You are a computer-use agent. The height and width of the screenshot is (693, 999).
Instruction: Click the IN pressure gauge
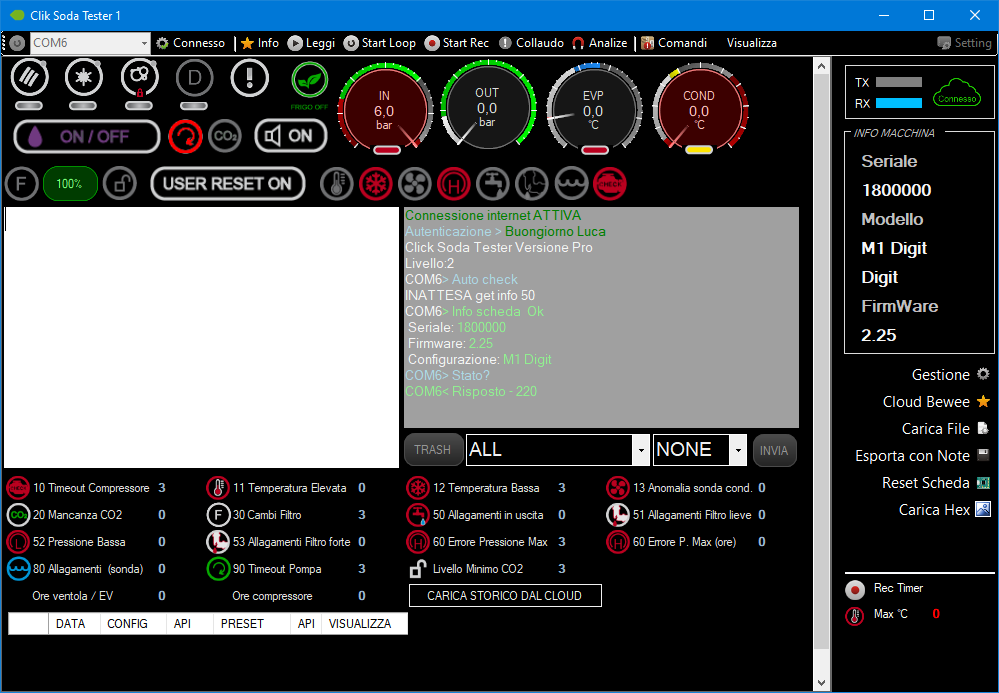point(384,109)
